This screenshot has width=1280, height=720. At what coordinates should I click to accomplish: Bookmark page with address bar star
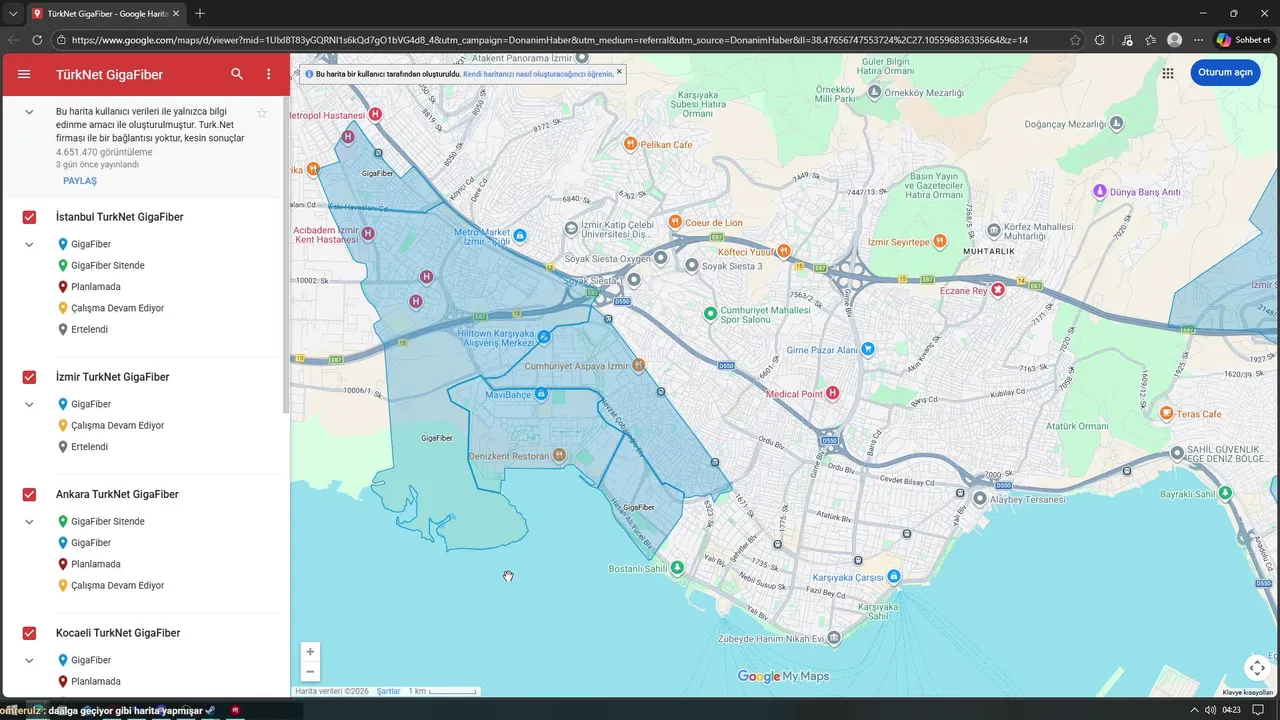click(x=1075, y=40)
